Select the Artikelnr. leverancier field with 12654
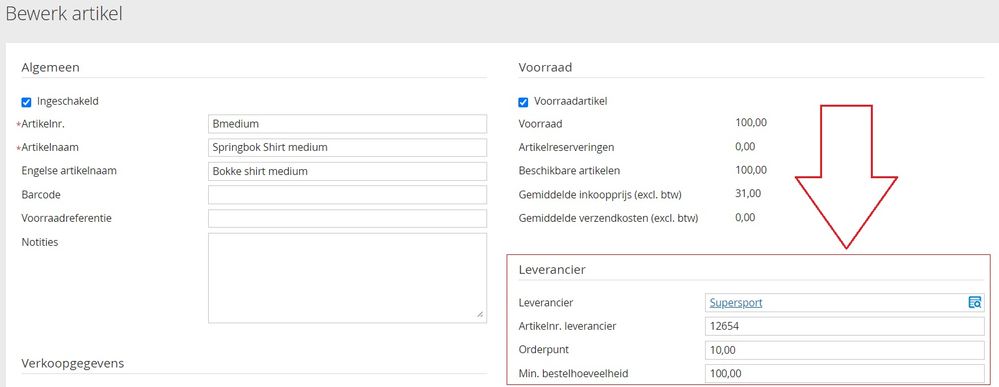This screenshot has width=999, height=387. (x=845, y=326)
